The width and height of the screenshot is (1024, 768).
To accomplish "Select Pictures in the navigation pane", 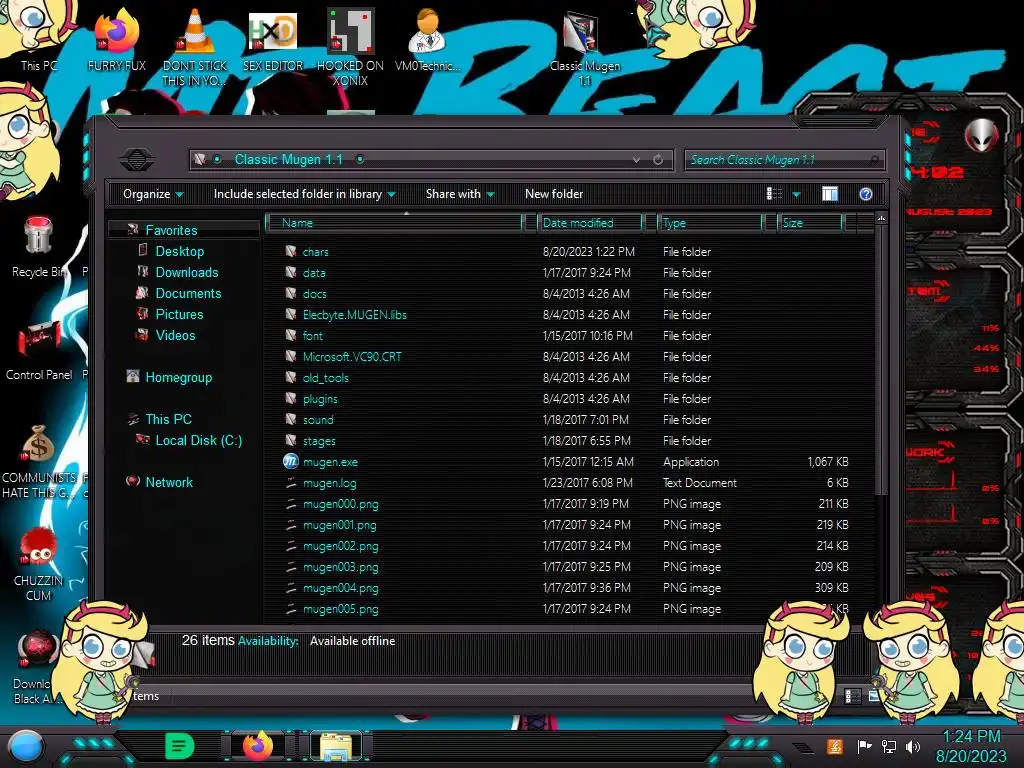I will click(179, 314).
